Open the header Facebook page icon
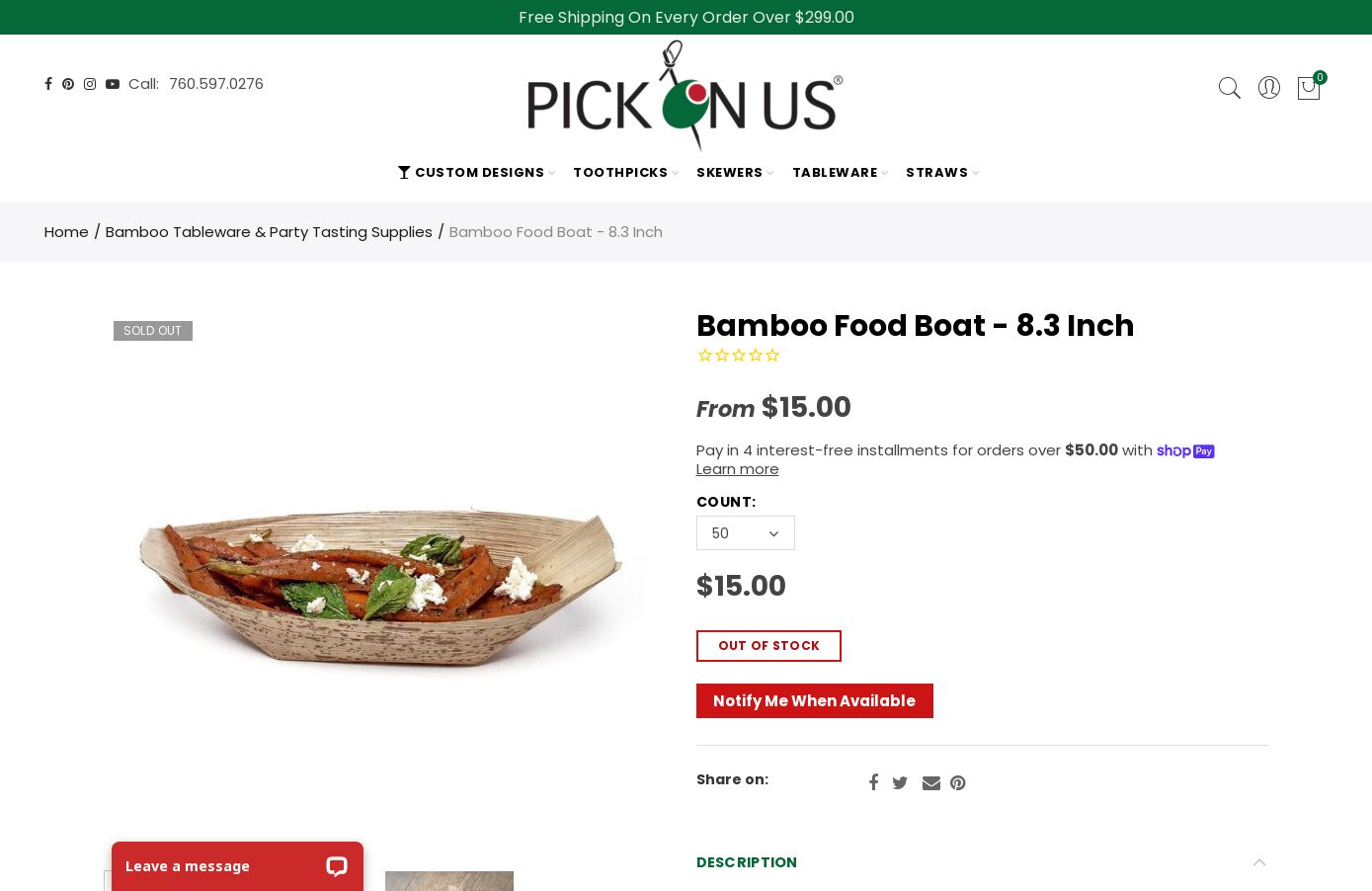Image resolution: width=1372 pixels, height=891 pixels. point(48,84)
